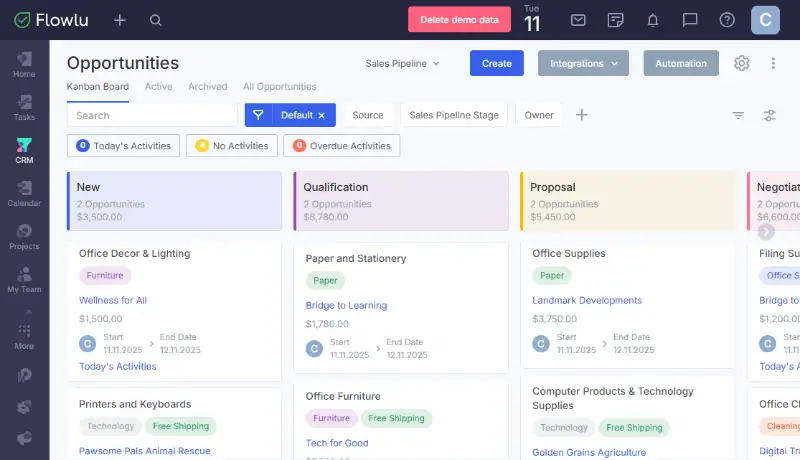
Task: Remove the Default filter with X
Action: (321, 115)
